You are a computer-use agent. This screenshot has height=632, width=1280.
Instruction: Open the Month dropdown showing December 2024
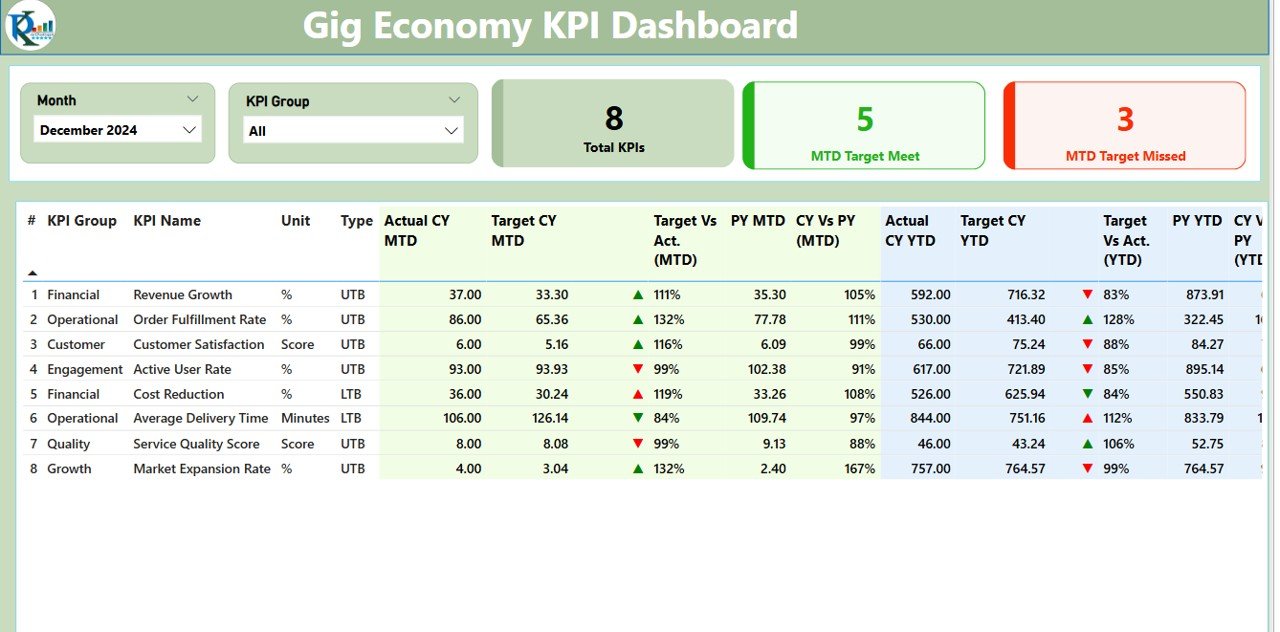click(118, 129)
